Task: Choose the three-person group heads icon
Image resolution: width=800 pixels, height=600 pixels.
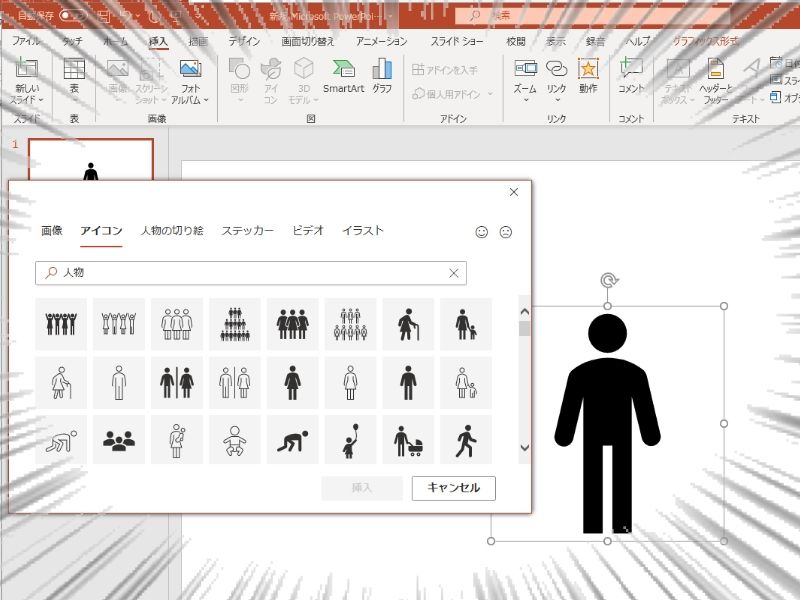Action: [119, 440]
